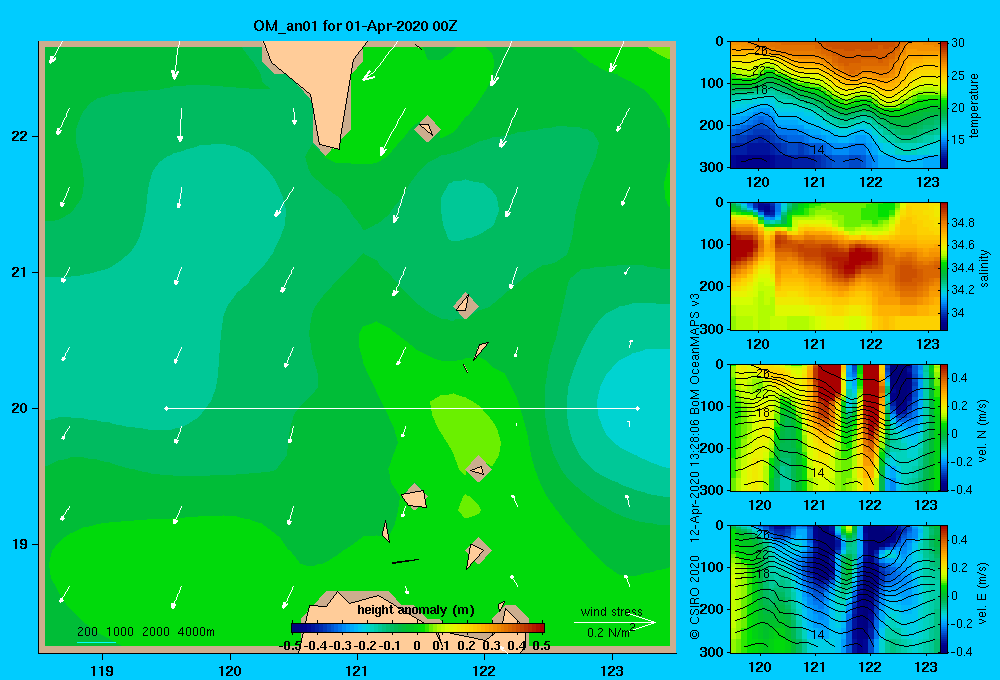The image size is (1000, 680).
Task: Click the 'salinity' axis label
Action: 984,268
